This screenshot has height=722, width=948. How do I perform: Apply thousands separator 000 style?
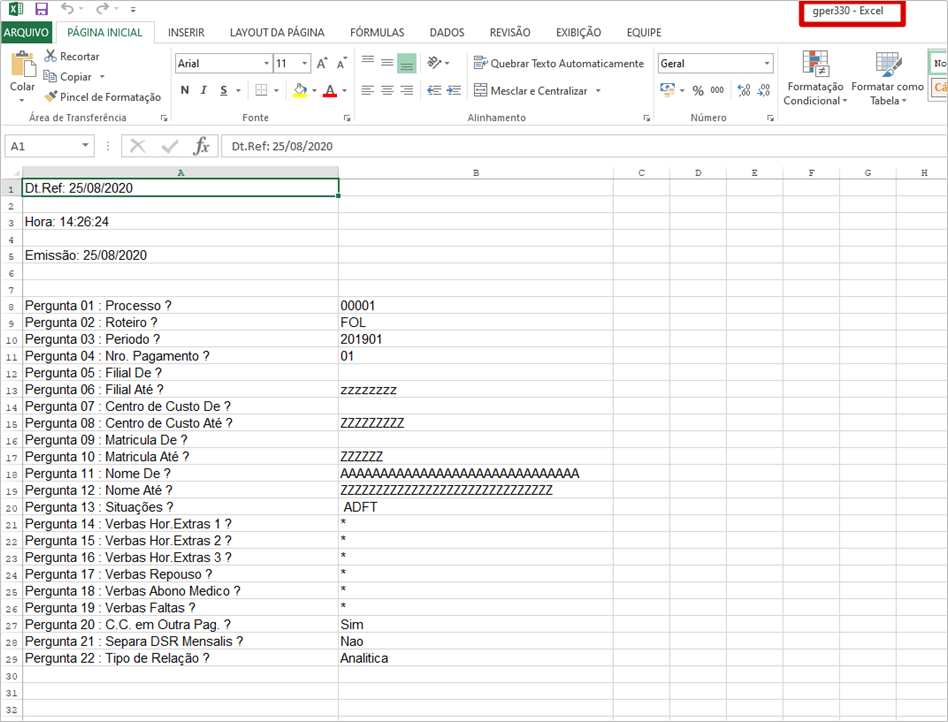[x=717, y=90]
